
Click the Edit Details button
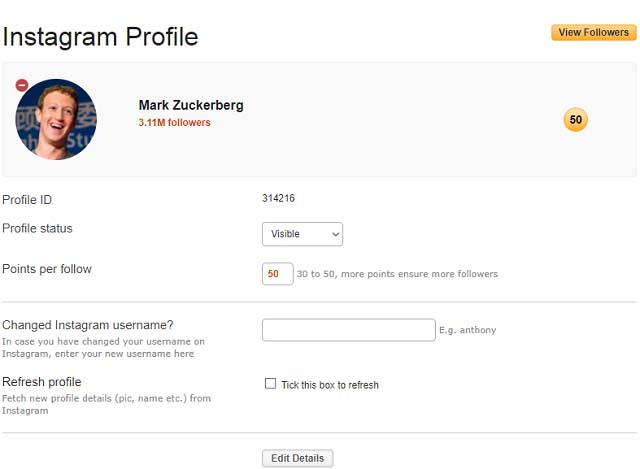click(x=298, y=458)
